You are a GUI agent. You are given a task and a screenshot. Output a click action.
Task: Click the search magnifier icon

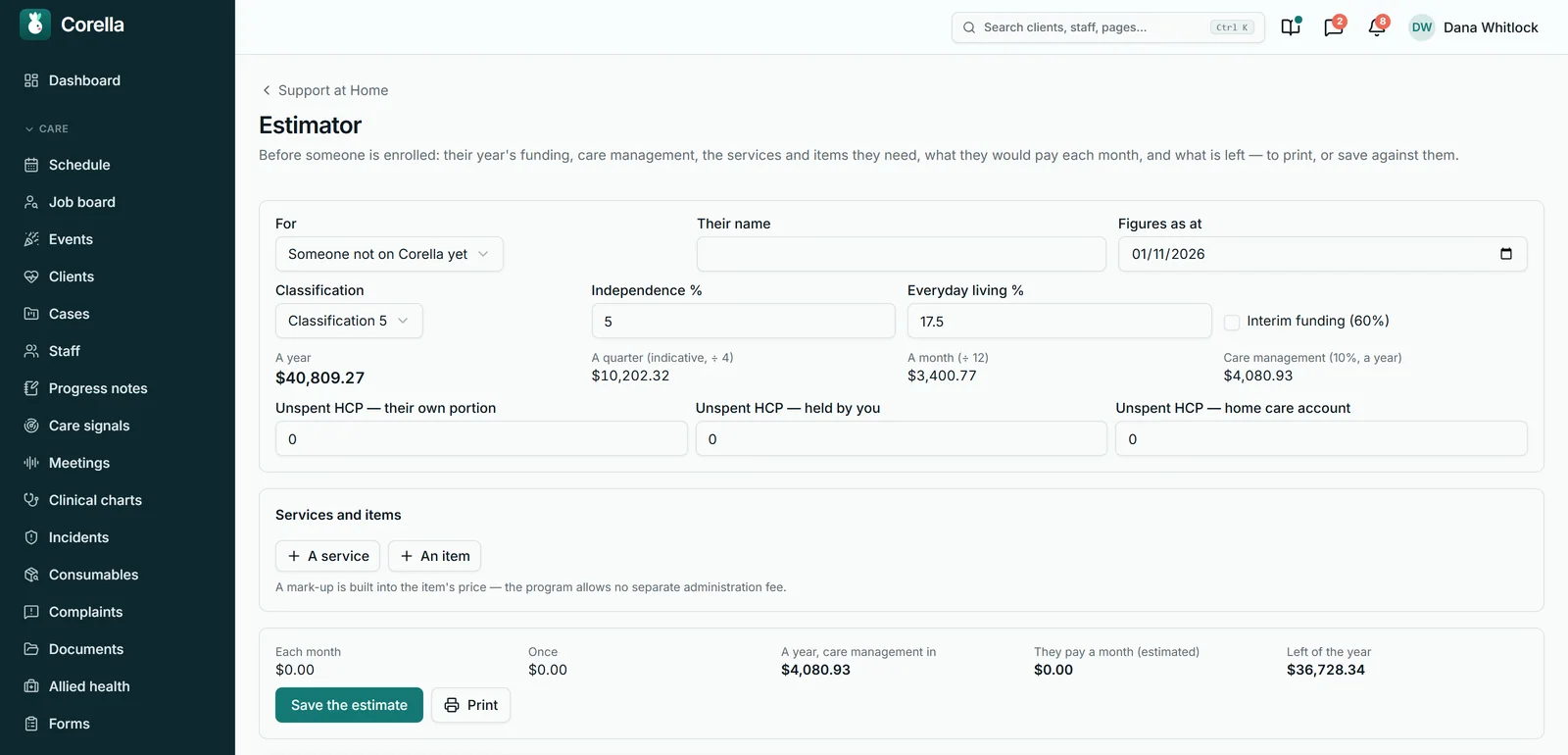tap(969, 27)
